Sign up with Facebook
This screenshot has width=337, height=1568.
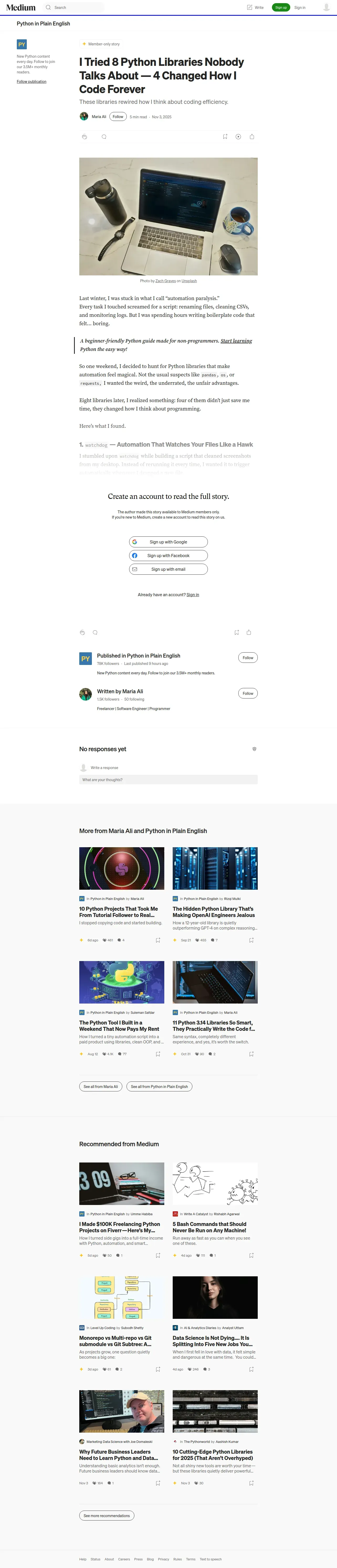pos(168,556)
